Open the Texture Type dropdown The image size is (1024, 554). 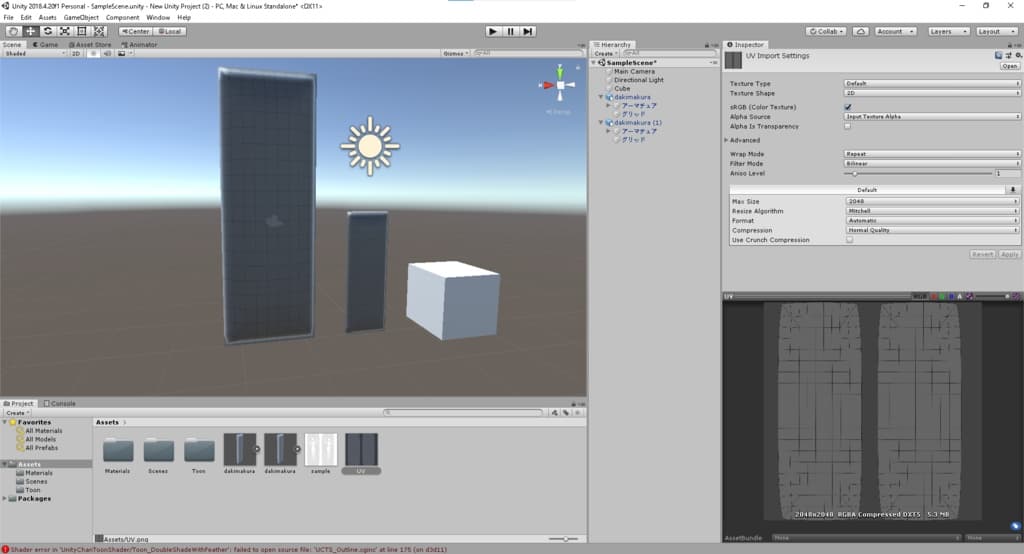tap(932, 83)
